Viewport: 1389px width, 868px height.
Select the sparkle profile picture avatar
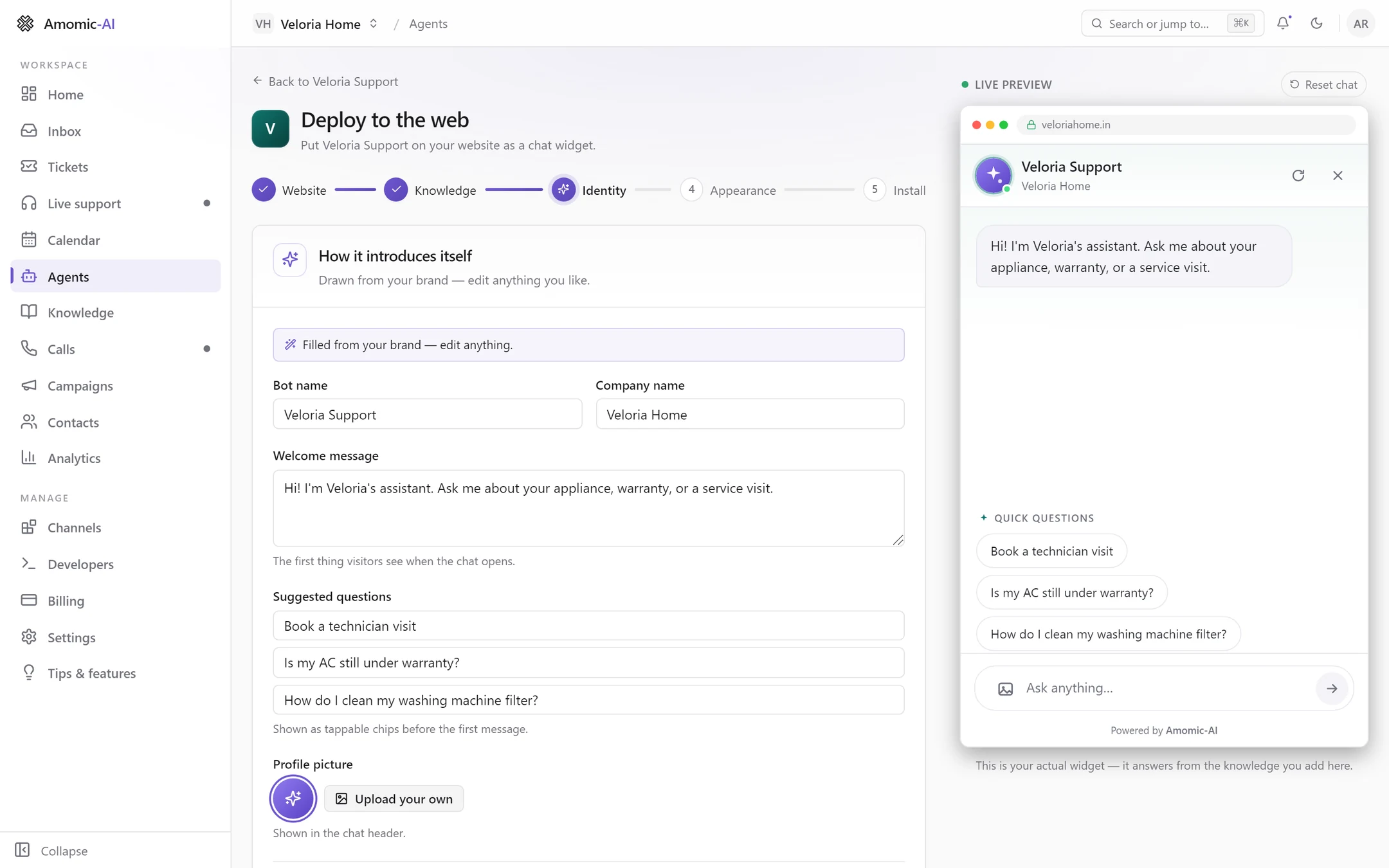tap(293, 799)
